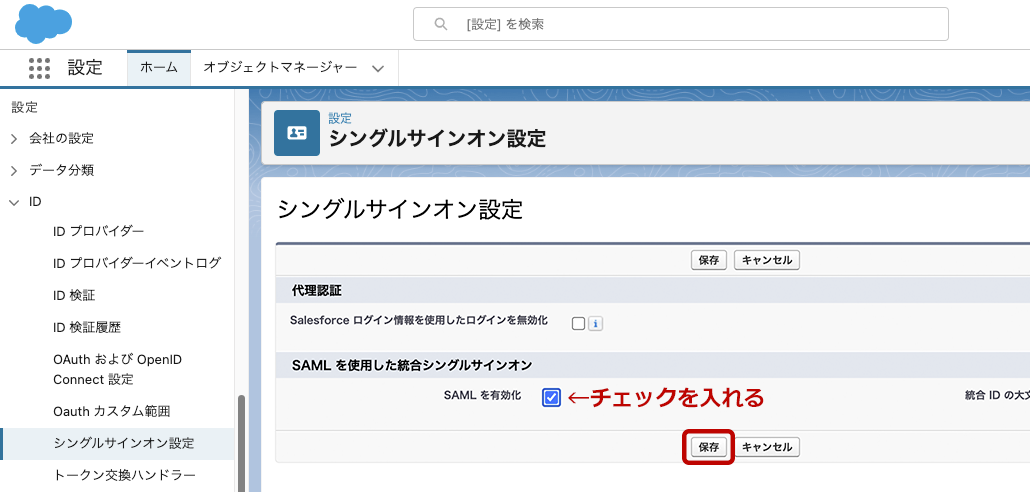Expand the データ分類 tree node
The image size is (1030, 492).
point(14,171)
